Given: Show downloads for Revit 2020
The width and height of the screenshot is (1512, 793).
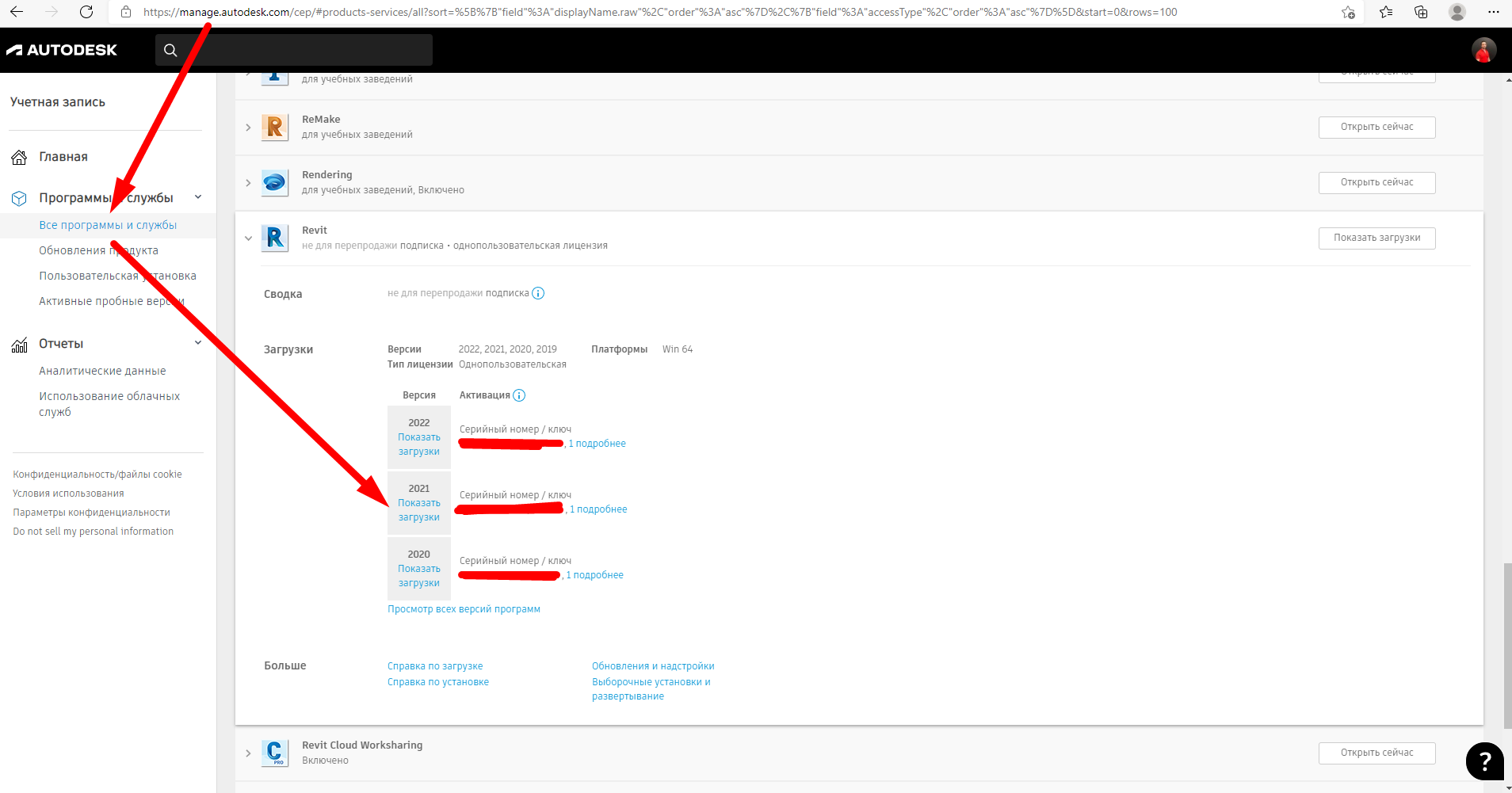Looking at the screenshot, I should coord(419,576).
